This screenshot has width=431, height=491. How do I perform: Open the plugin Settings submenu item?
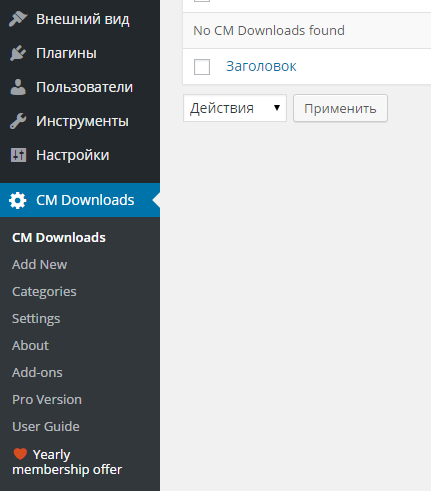36,319
